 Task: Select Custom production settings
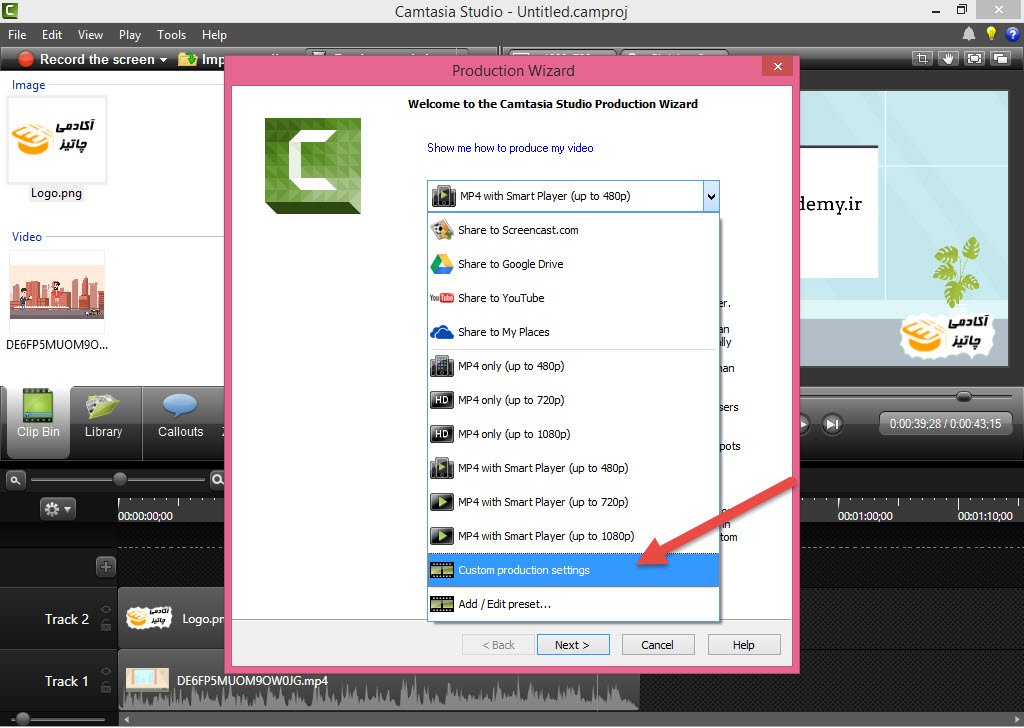(x=573, y=570)
